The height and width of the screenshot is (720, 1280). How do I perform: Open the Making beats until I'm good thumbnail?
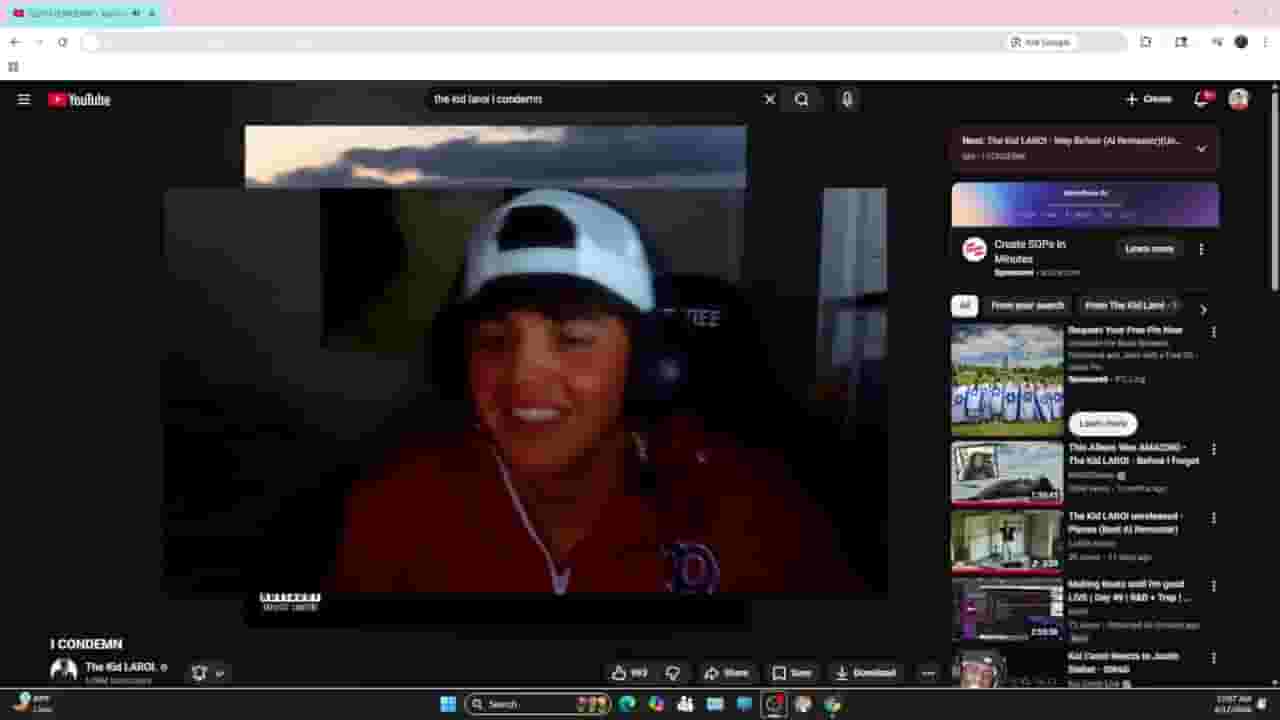(1007, 609)
